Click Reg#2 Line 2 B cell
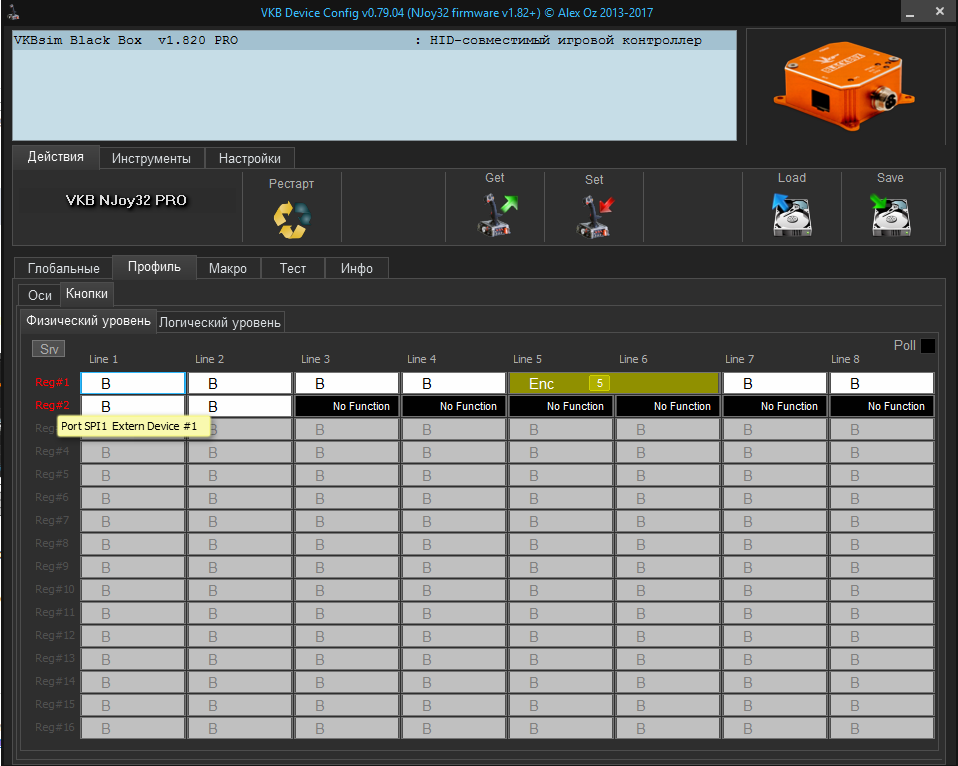This screenshot has width=958, height=766. pos(240,406)
